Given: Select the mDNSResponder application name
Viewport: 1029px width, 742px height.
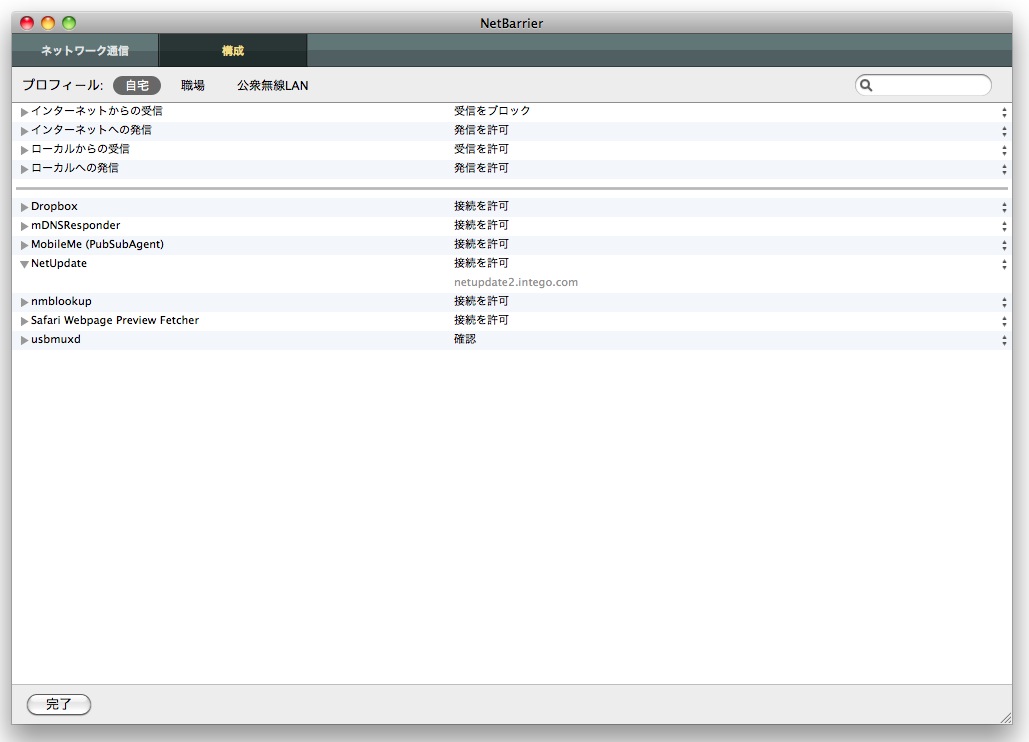Looking at the screenshot, I should [x=75, y=225].
